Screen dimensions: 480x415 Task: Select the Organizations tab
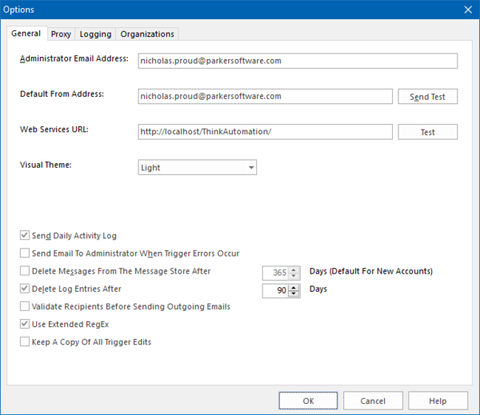(x=147, y=34)
